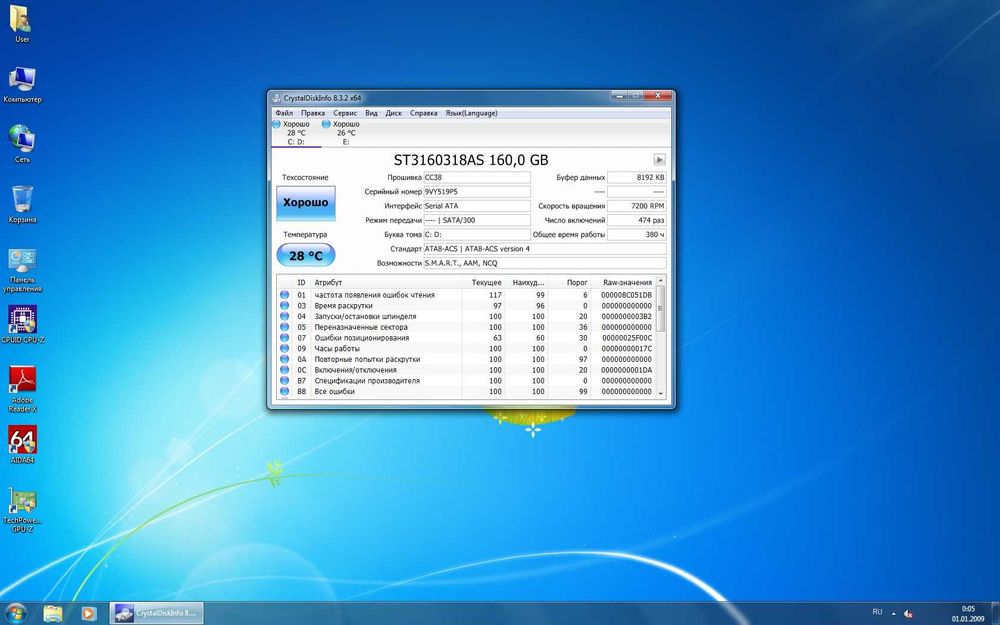Select the C: D: disk tab
Image resolution: width=1000 pixels, height=625 pixels.
coord(296,133)
